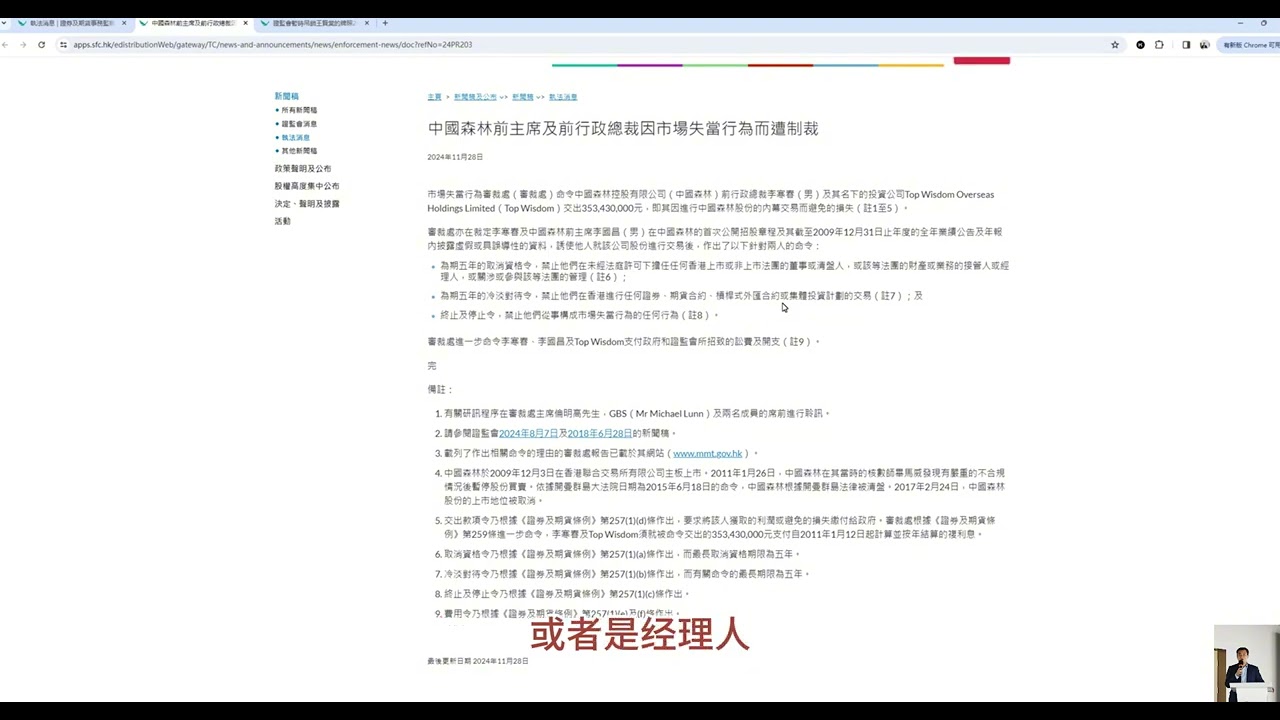Click the Chrome update available button

coord(1250,45)
